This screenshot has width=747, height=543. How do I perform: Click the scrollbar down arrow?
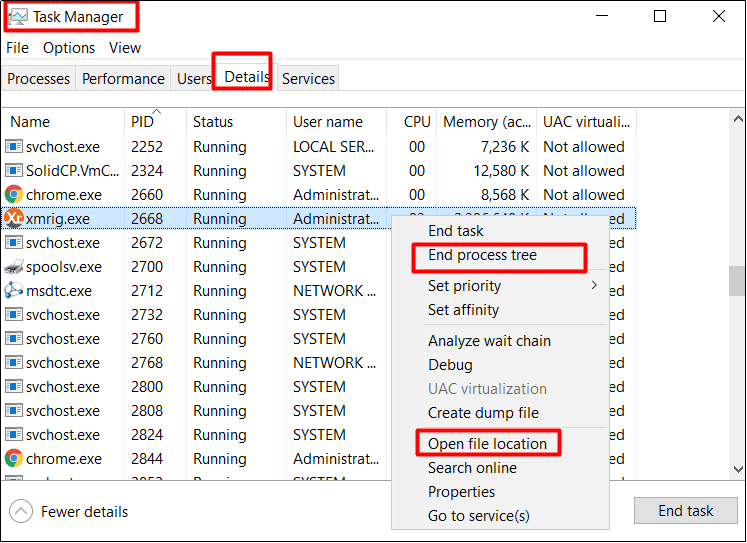(x=738, y=469)
